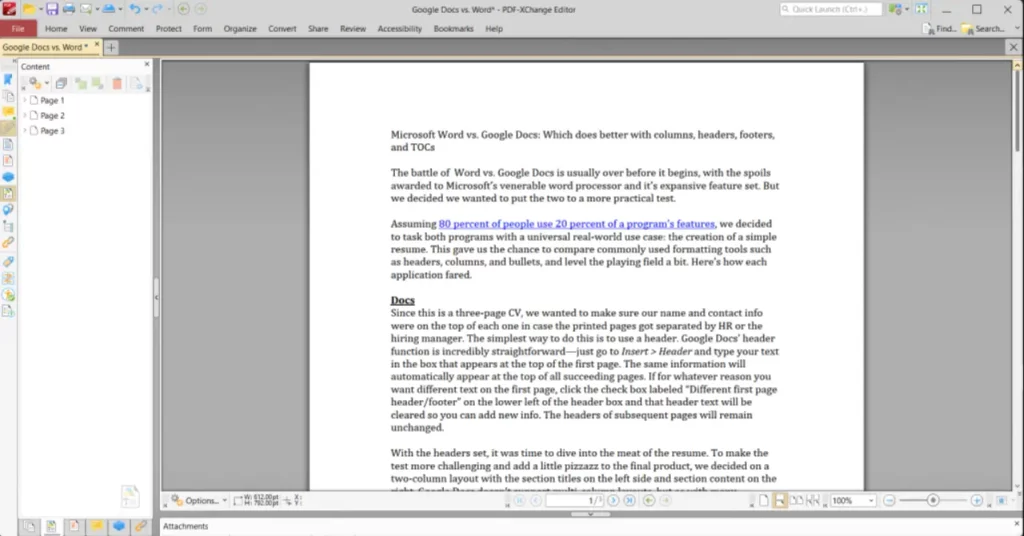Viewport: 1024px width, 536px height.
Task: Click the yellow comments tab at pane bottom
Action: pyautogui.click(x=96, y=526)
